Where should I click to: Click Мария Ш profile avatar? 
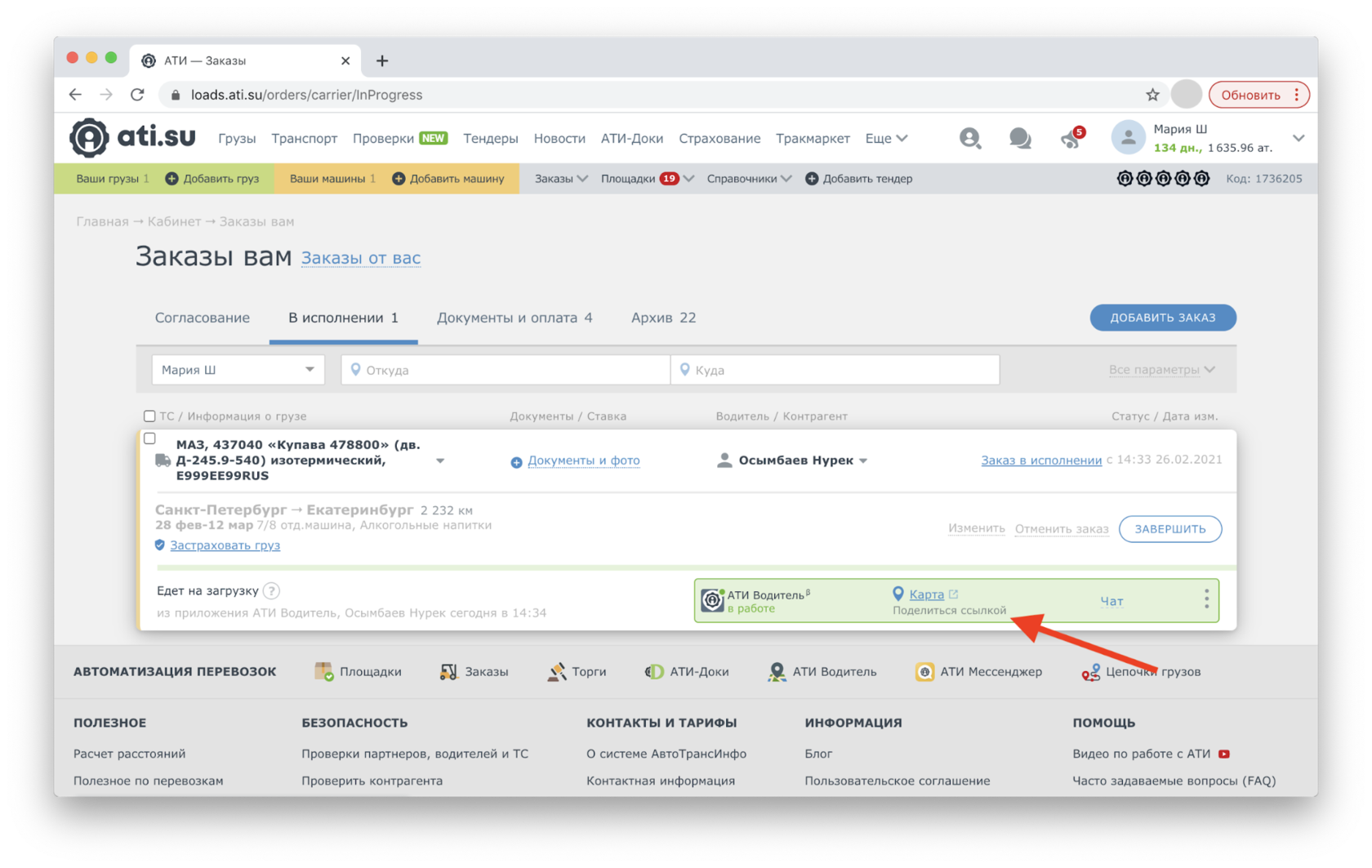(x=1128, y=138)
